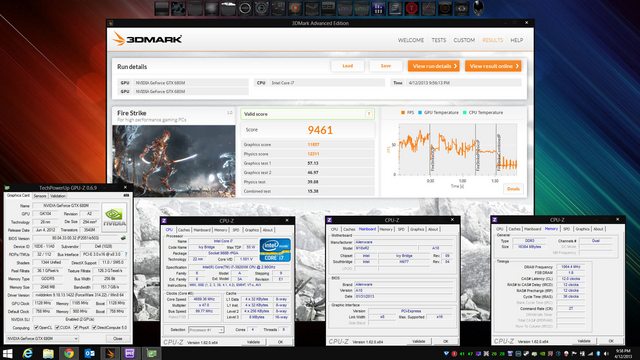Screen dimensions: 640x360
Task: Click the Fire Strike preview thumbnail
Action: pyautogui.click(x=174, y=160)
